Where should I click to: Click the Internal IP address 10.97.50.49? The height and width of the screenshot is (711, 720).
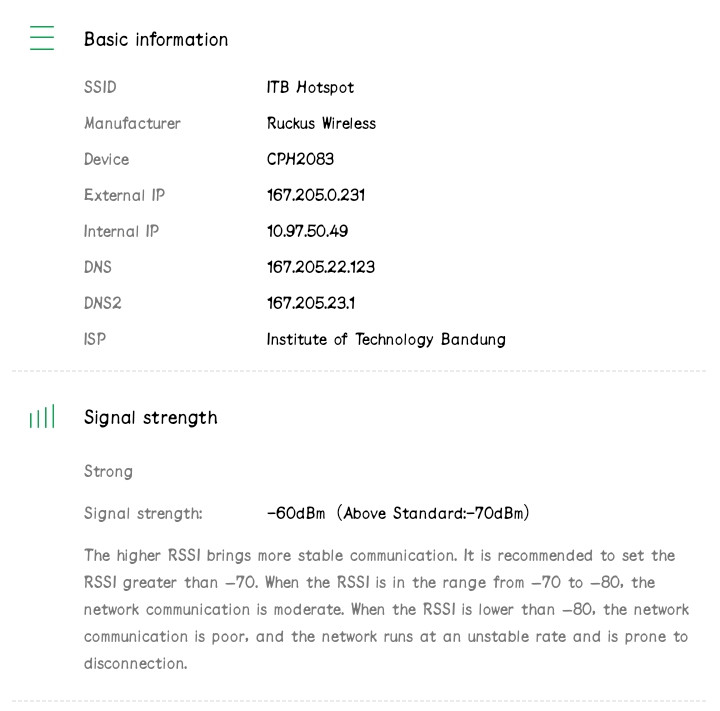click(x=307, y=232)
